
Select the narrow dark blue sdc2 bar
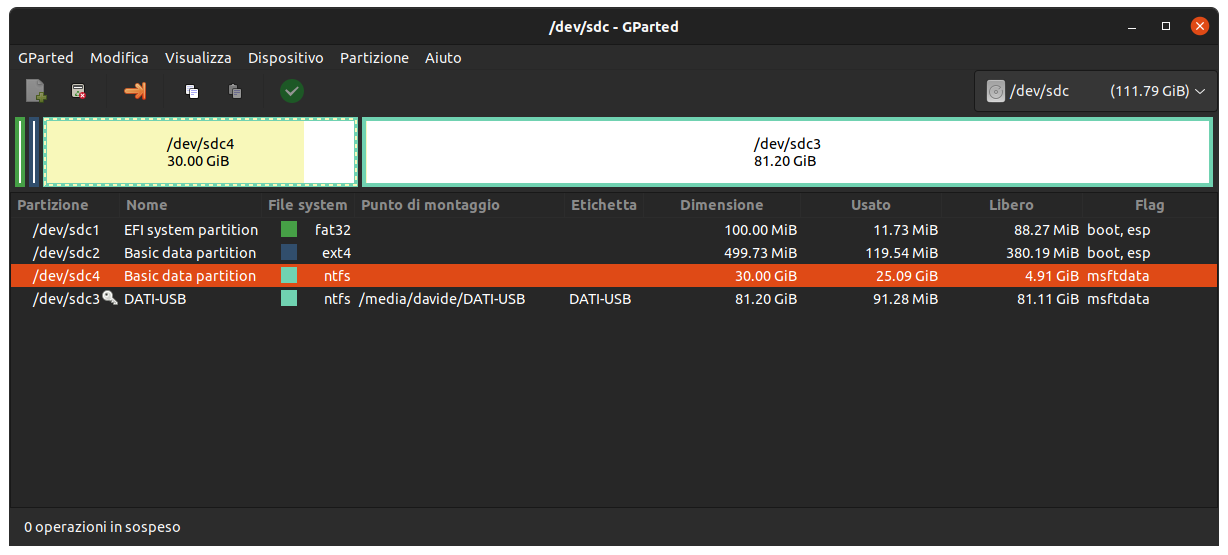point(34,152)
